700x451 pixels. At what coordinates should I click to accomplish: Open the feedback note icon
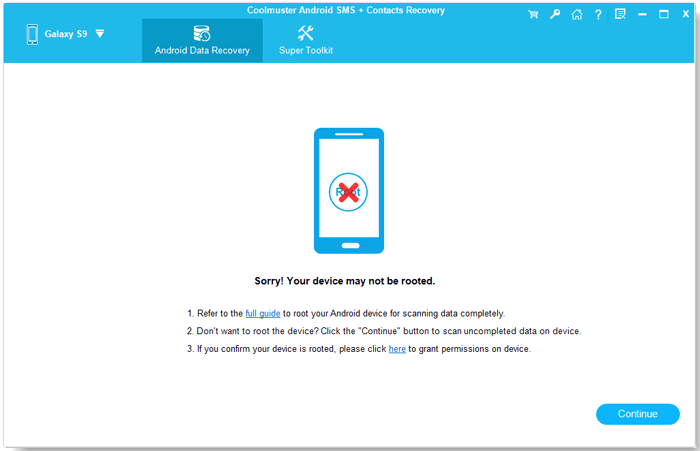(620, 14)
